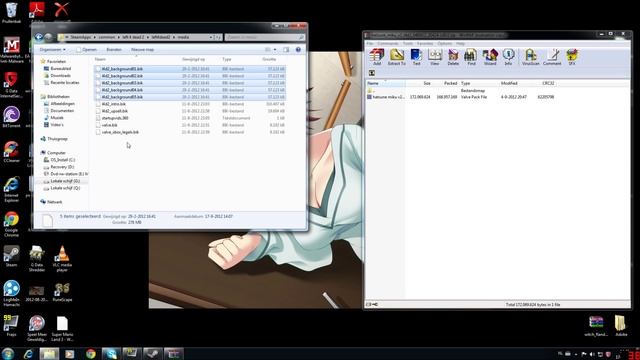Select Documenten in the Bibliotheken tree
Screen dimensions: 640x360
[62, 111]
